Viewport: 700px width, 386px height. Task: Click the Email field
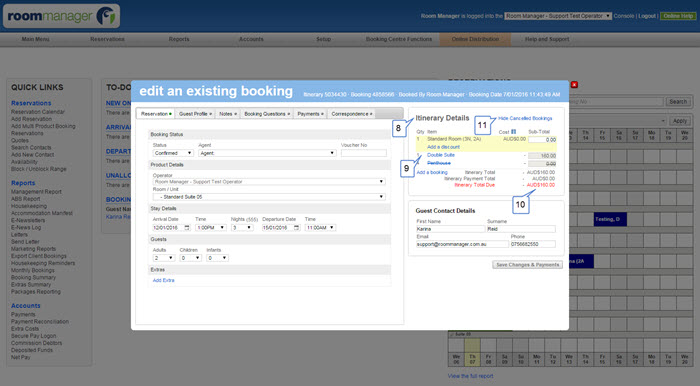(462, 244)
